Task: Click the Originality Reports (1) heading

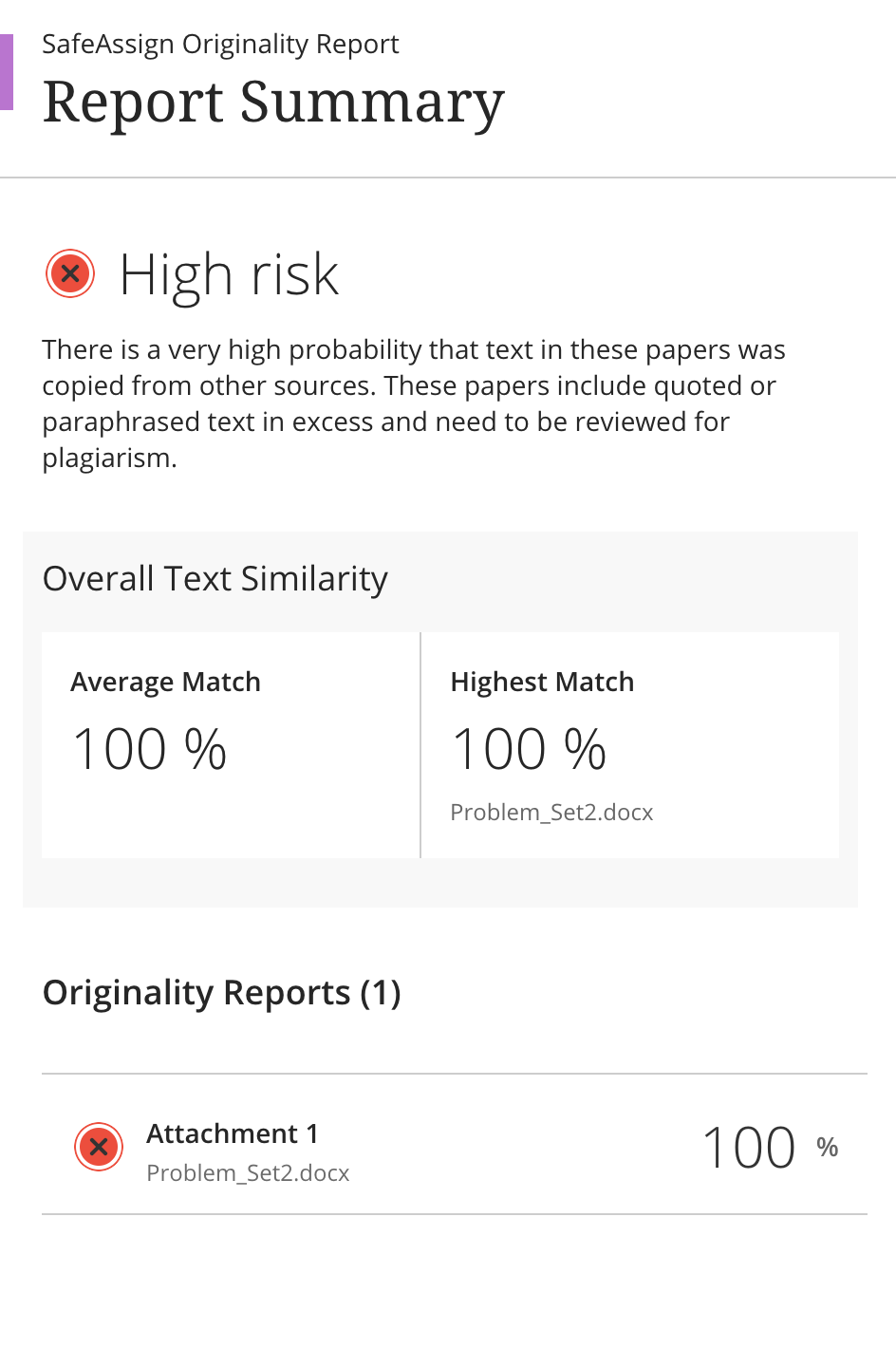Action: click(x=222, y=993)
